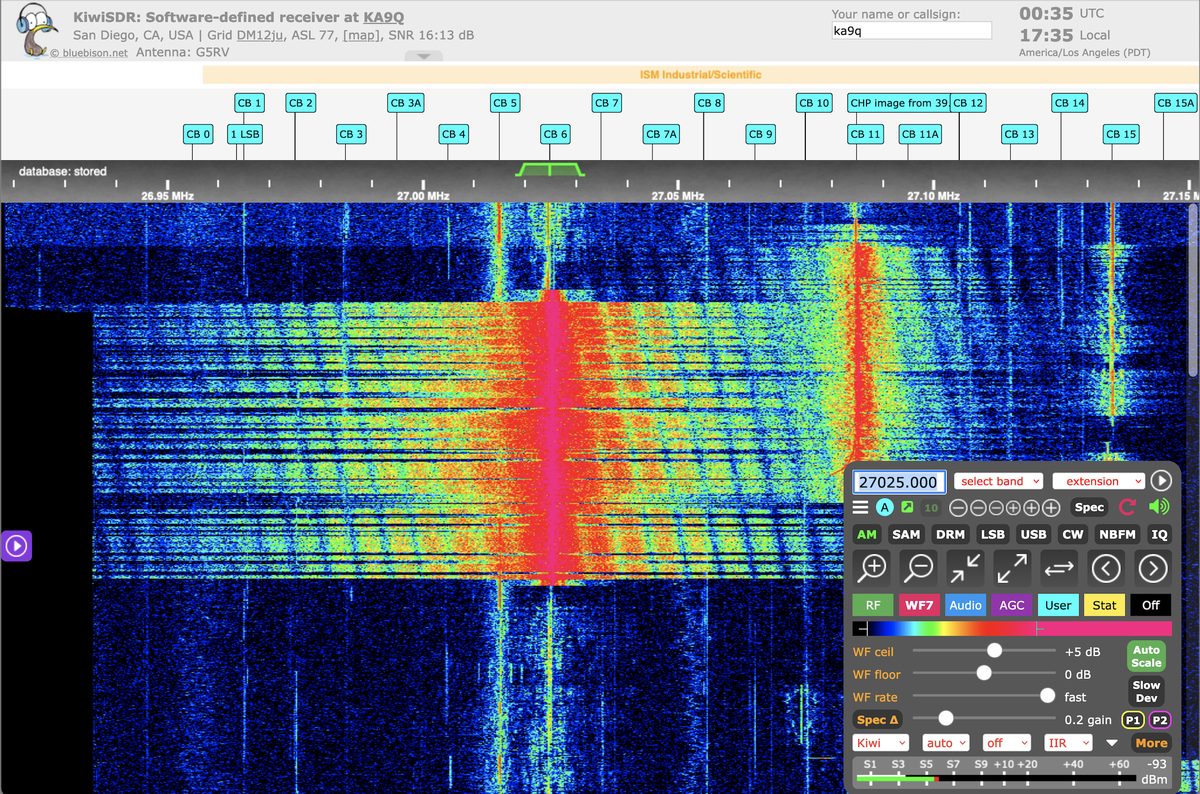Select AM demodulation mode
Screen dimensions: 1200x794
[x=866, y=535]
